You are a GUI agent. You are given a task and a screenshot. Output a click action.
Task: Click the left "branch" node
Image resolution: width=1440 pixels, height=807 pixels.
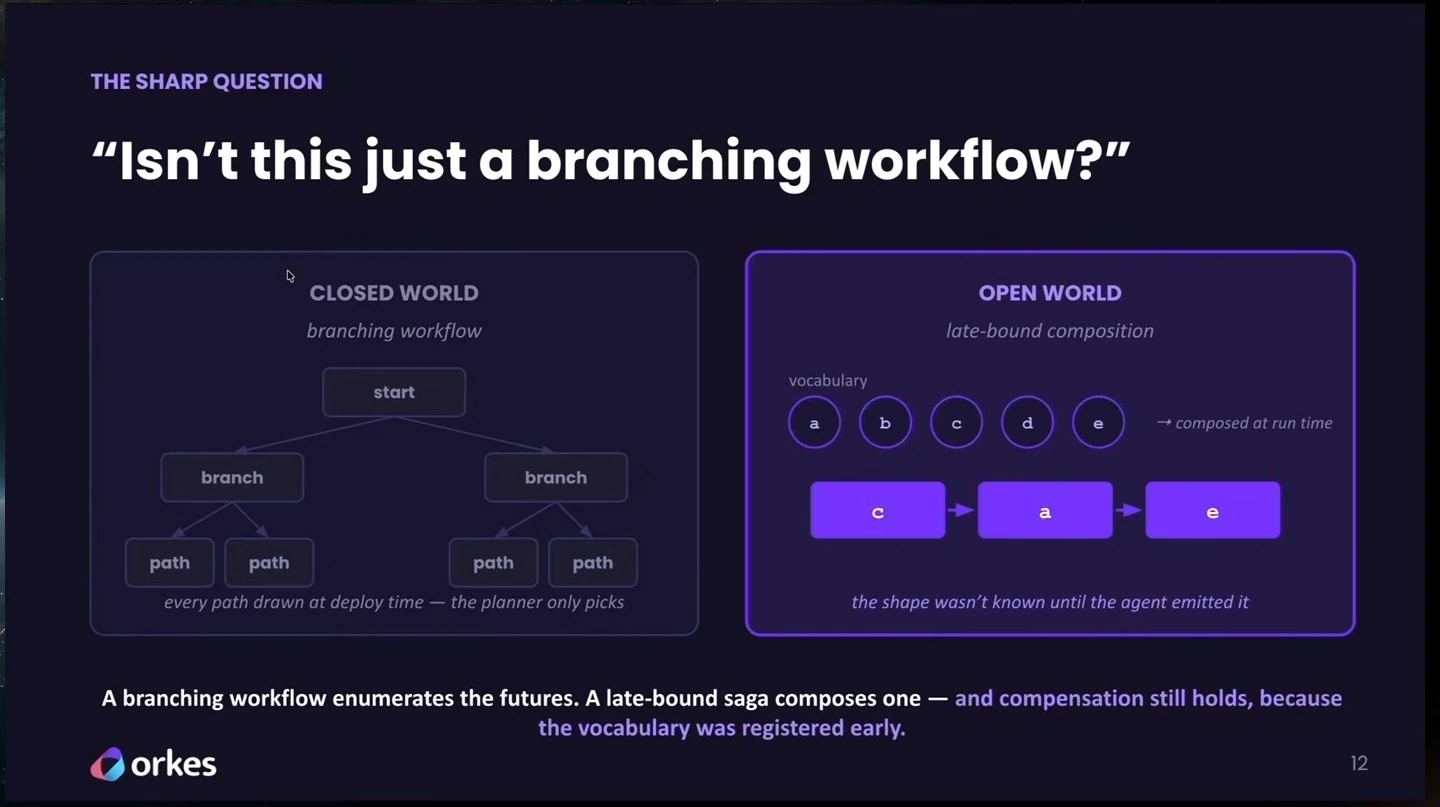click(x=232, y=477)
